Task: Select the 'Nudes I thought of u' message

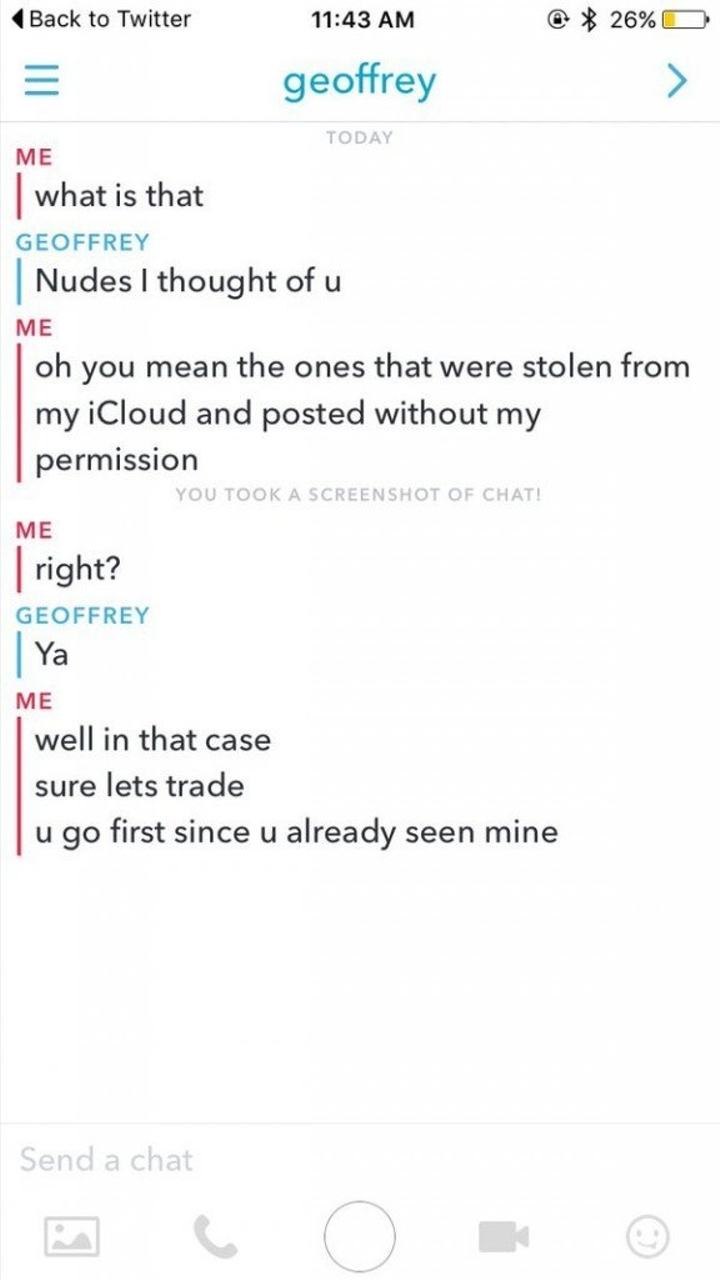Action: pyautogui.click(x=188, y=281)
